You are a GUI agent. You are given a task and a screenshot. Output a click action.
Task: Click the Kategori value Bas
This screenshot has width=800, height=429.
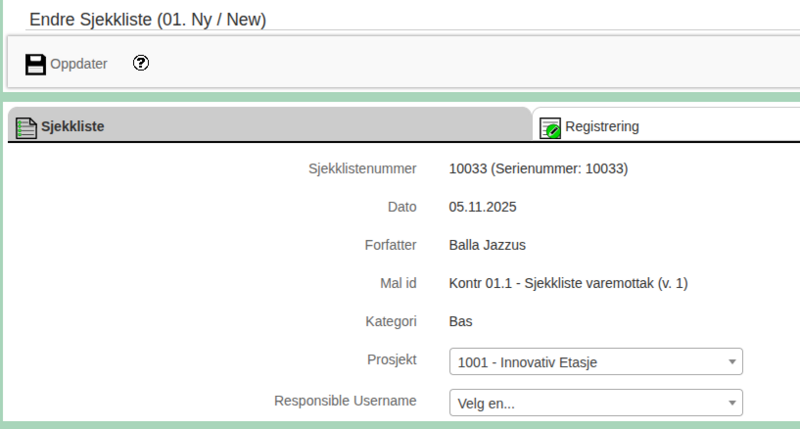(x=461, y=322)
